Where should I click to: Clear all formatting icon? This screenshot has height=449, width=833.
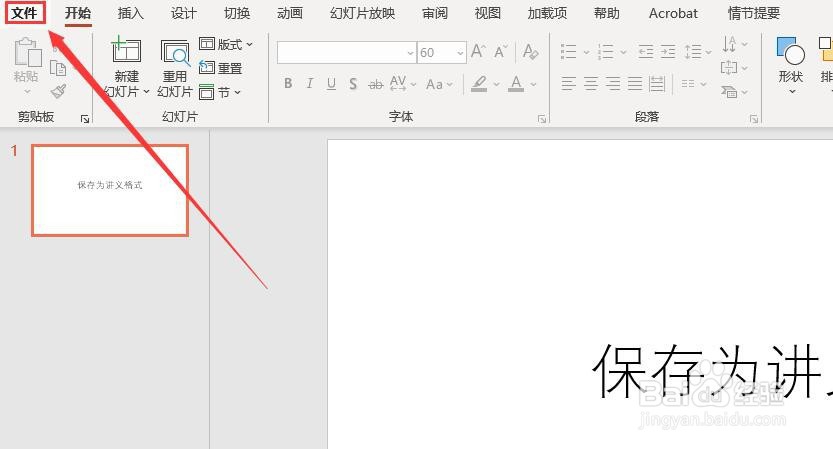(530, 52)
